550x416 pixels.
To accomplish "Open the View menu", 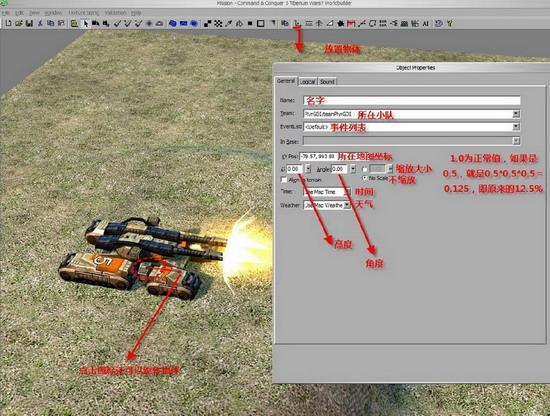I will [x=34, y=13].
